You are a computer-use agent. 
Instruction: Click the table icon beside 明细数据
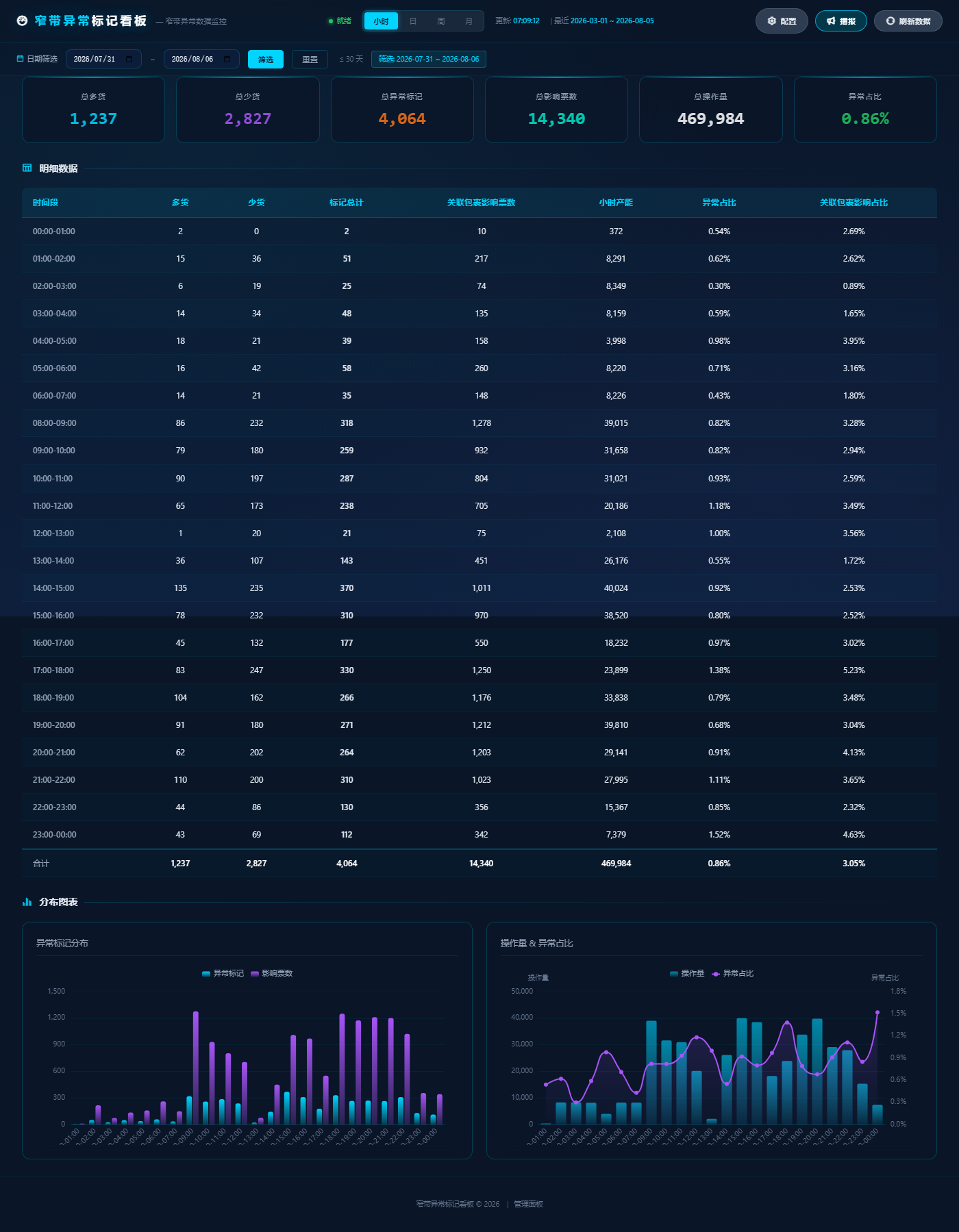pyautogui.click(x=27, y=168)
